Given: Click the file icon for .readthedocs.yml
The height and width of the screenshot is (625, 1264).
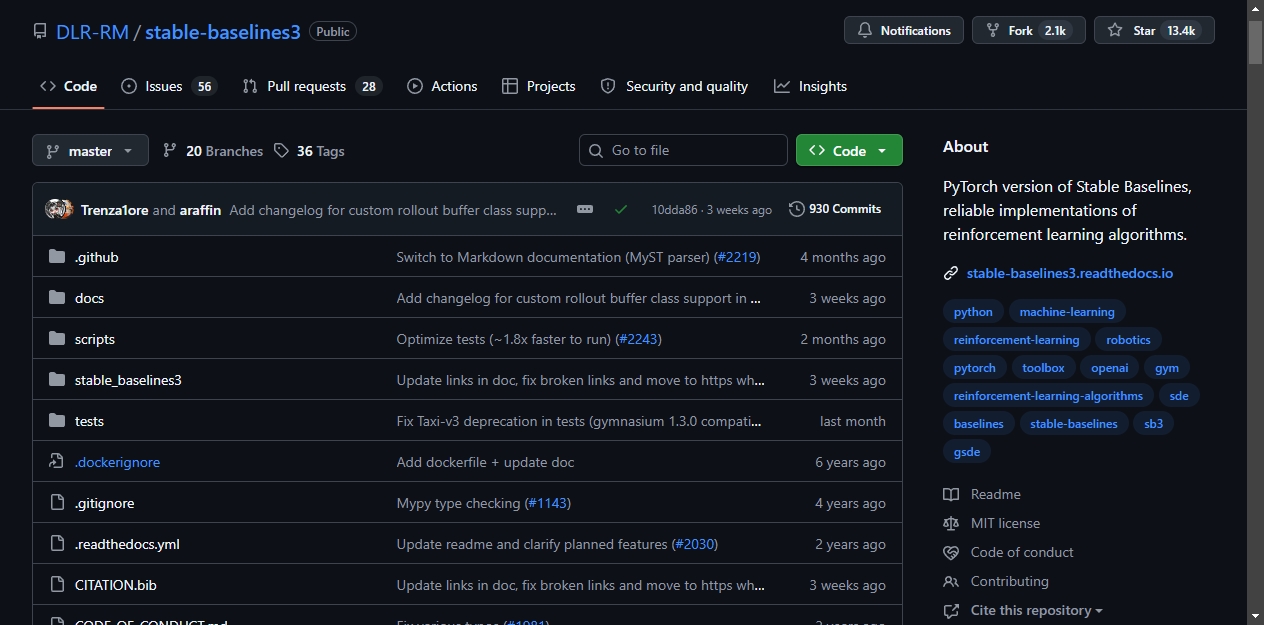Looking at the screenshot, I should pyautogui.click(x=57, y=544).
